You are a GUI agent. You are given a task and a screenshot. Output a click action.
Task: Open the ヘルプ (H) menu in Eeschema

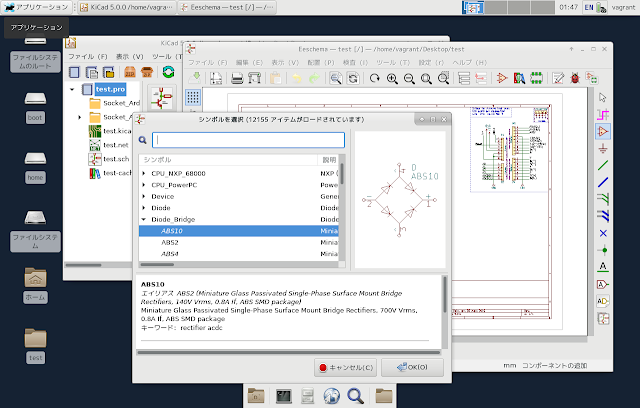[x=469, y=62]
